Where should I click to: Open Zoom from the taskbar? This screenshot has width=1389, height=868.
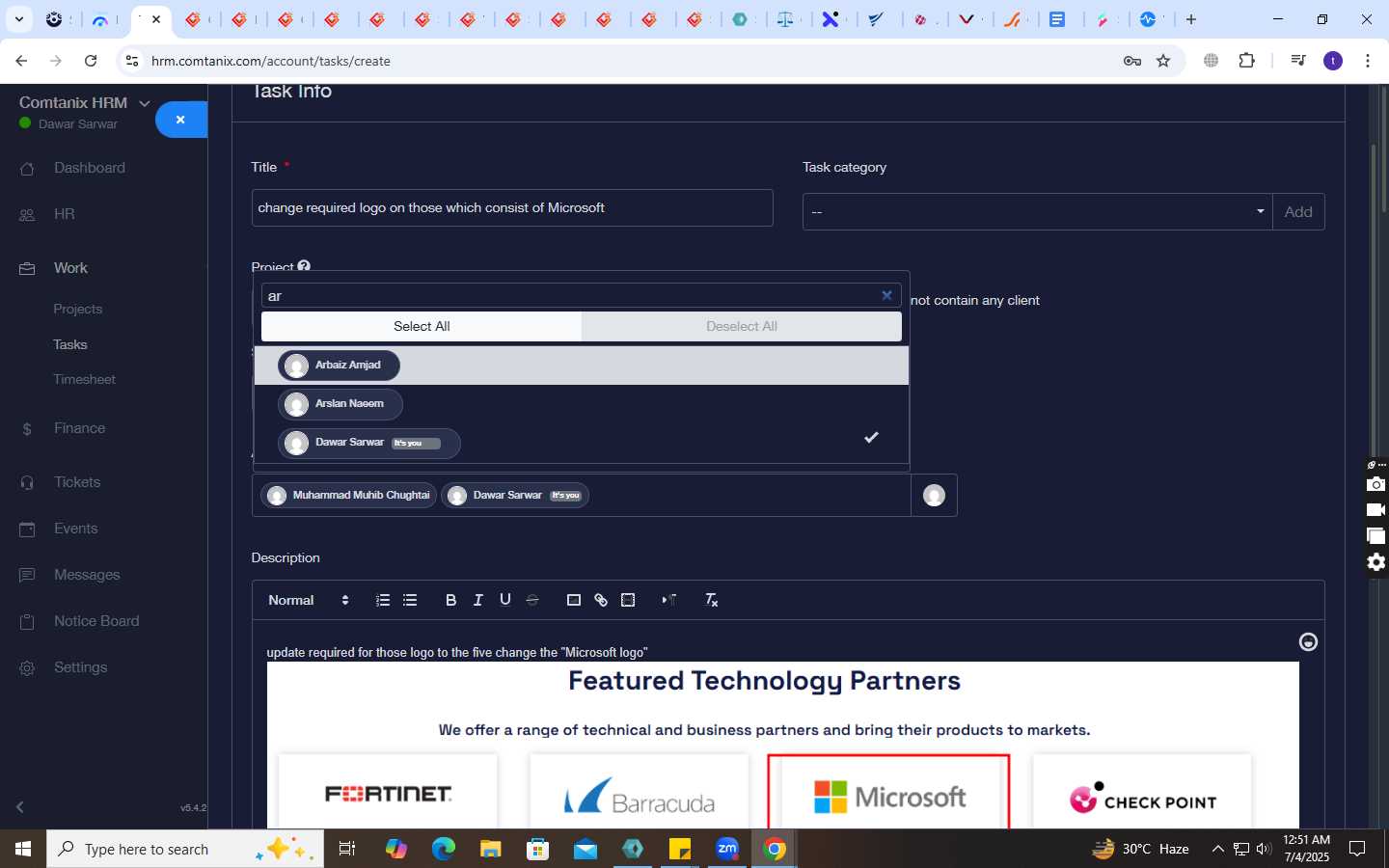coord(727,849)
